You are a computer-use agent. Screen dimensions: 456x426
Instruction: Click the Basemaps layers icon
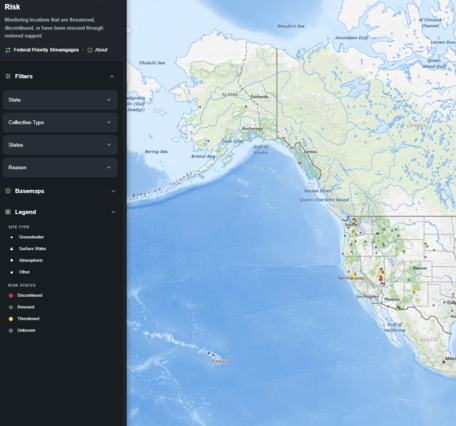click(8, 191)
